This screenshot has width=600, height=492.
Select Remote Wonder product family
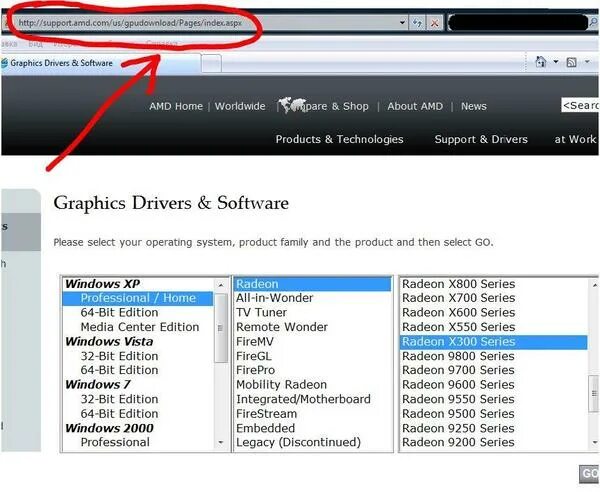click(313, 327)
